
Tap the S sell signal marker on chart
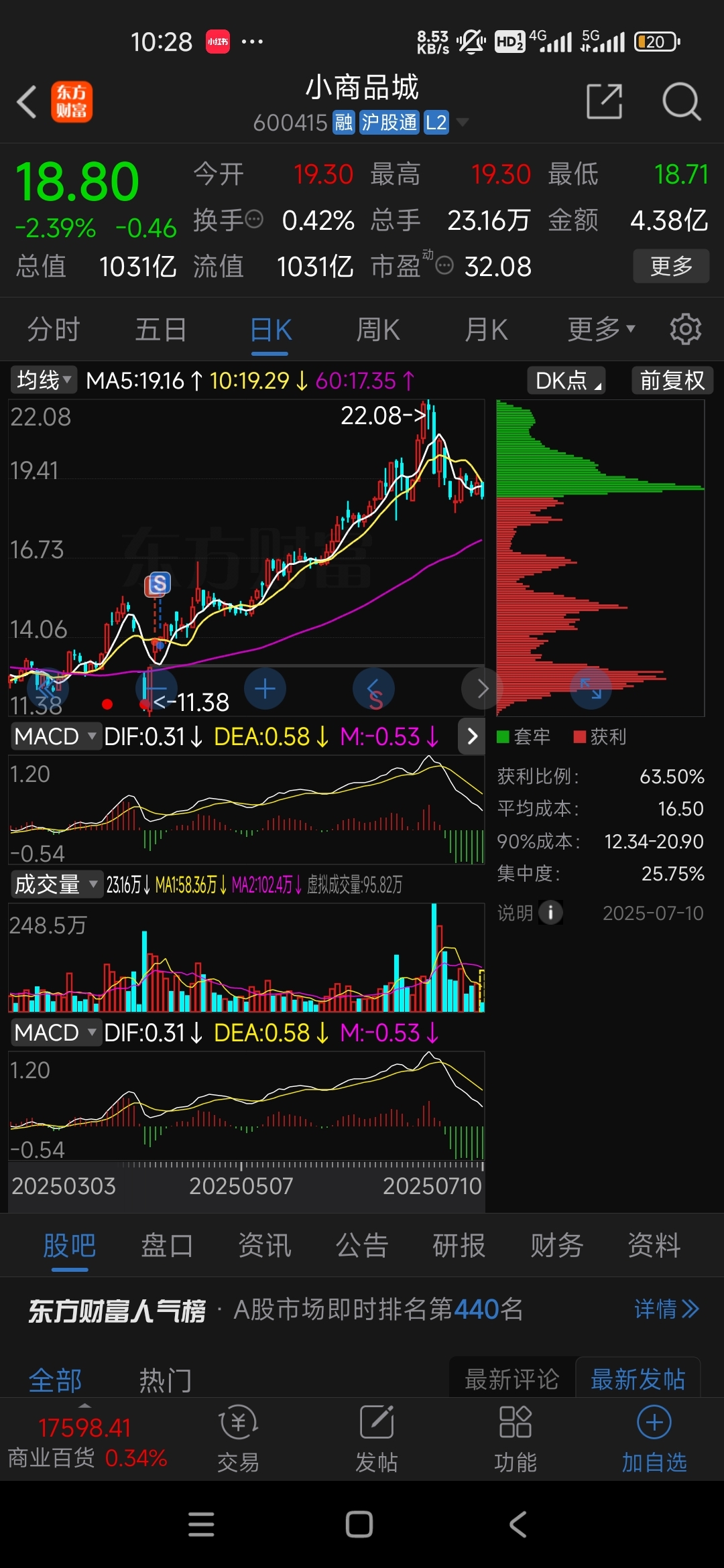coord(159,584)
